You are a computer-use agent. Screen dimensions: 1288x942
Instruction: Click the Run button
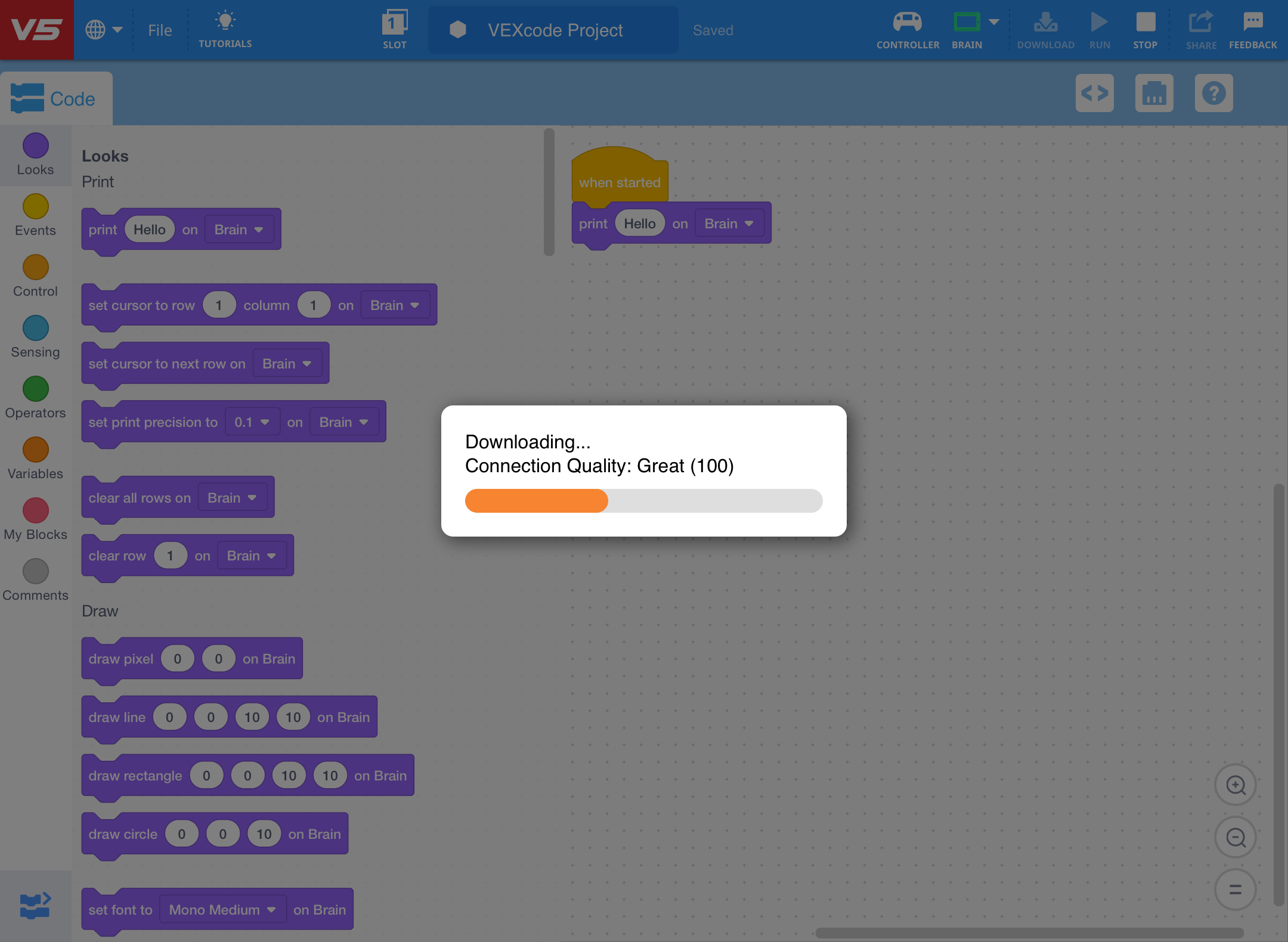(x=1099, y=24)
